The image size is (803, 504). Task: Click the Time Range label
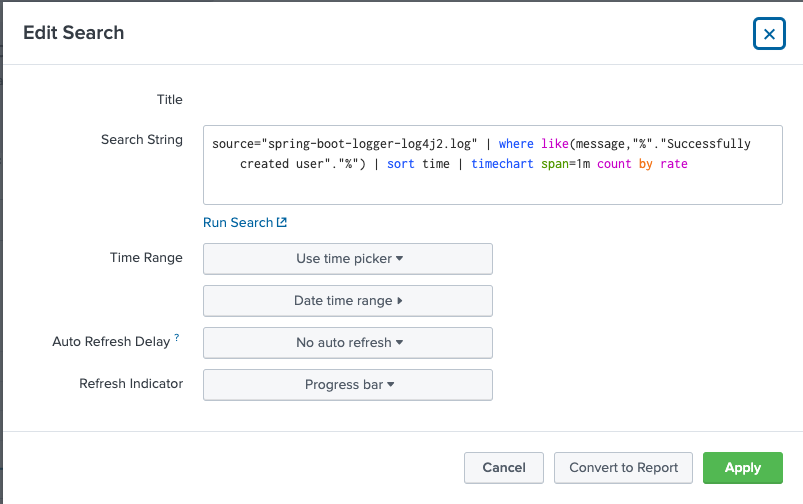pyautogui.click(x=146, y=258)
